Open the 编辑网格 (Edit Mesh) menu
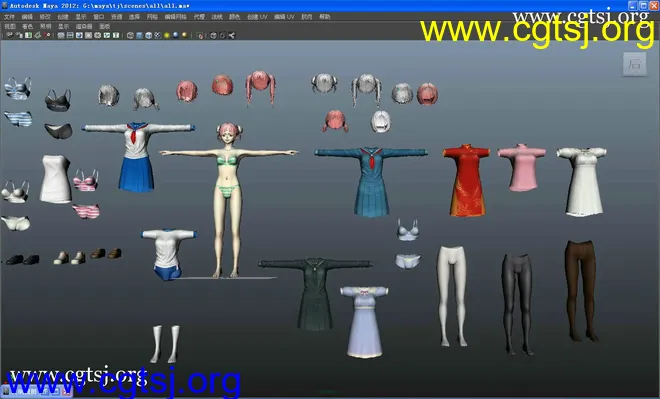 pyautogui.click(x=176, y=17)
